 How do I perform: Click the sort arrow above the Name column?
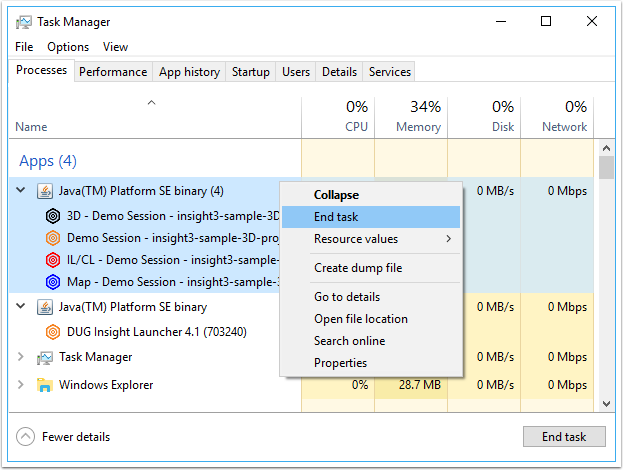pos(151,103)
